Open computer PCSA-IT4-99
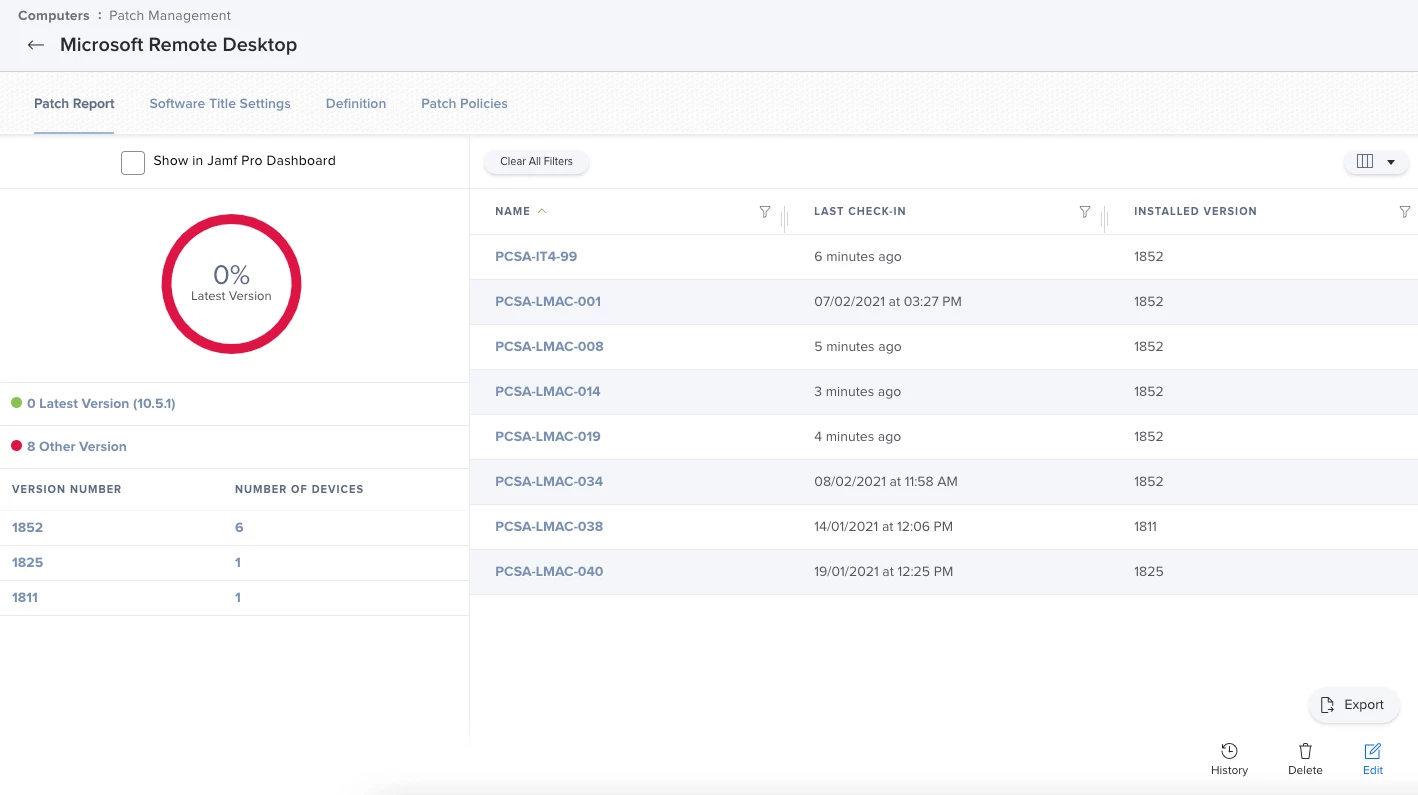1418x795 pixels. tap(536, 257)
